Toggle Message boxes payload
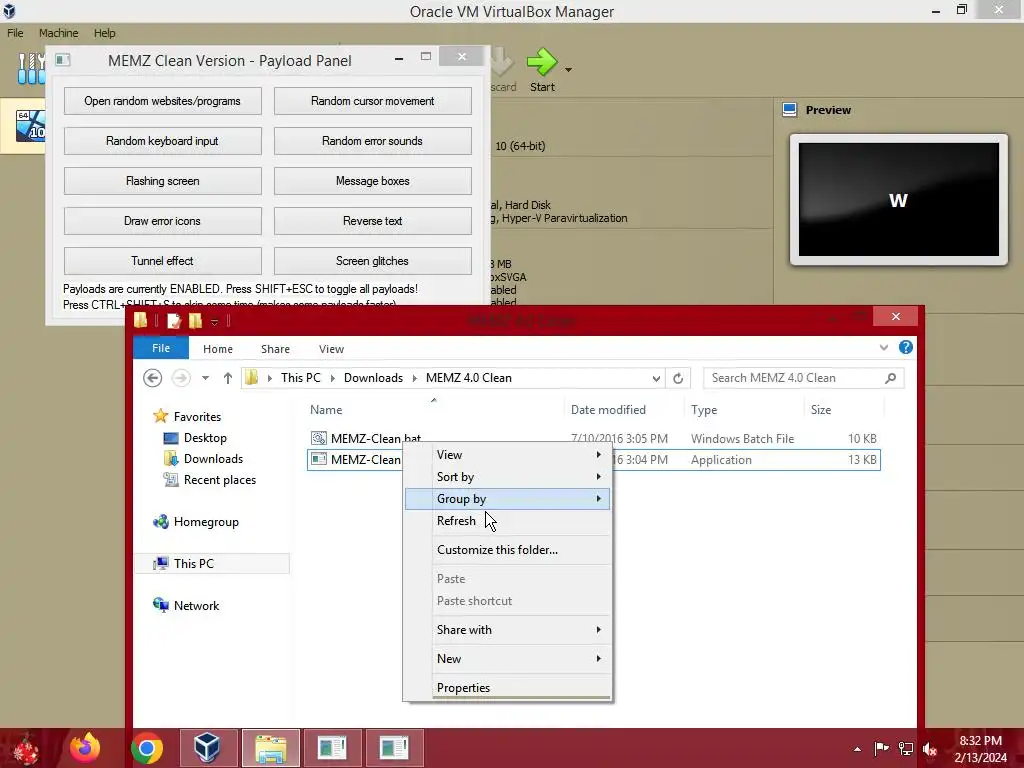The width and height of the screenshot is (1024, 768). [372, 181]
